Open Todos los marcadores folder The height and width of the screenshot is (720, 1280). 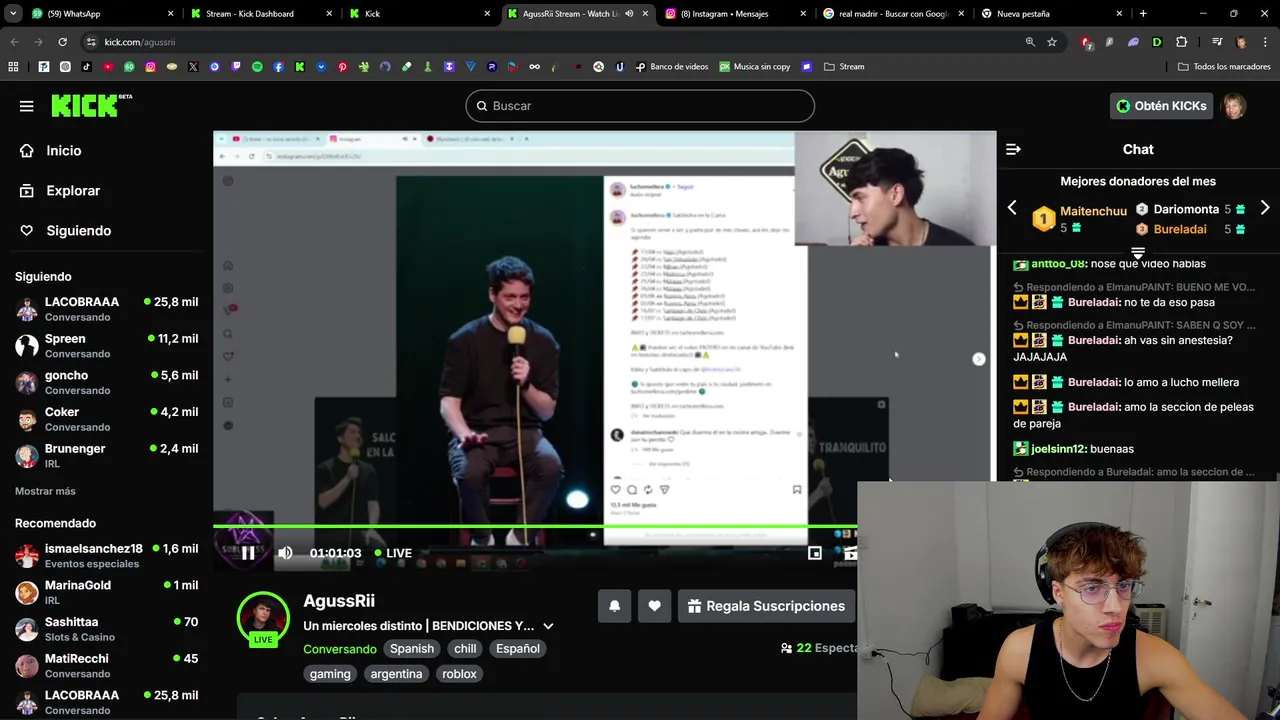1224,67
